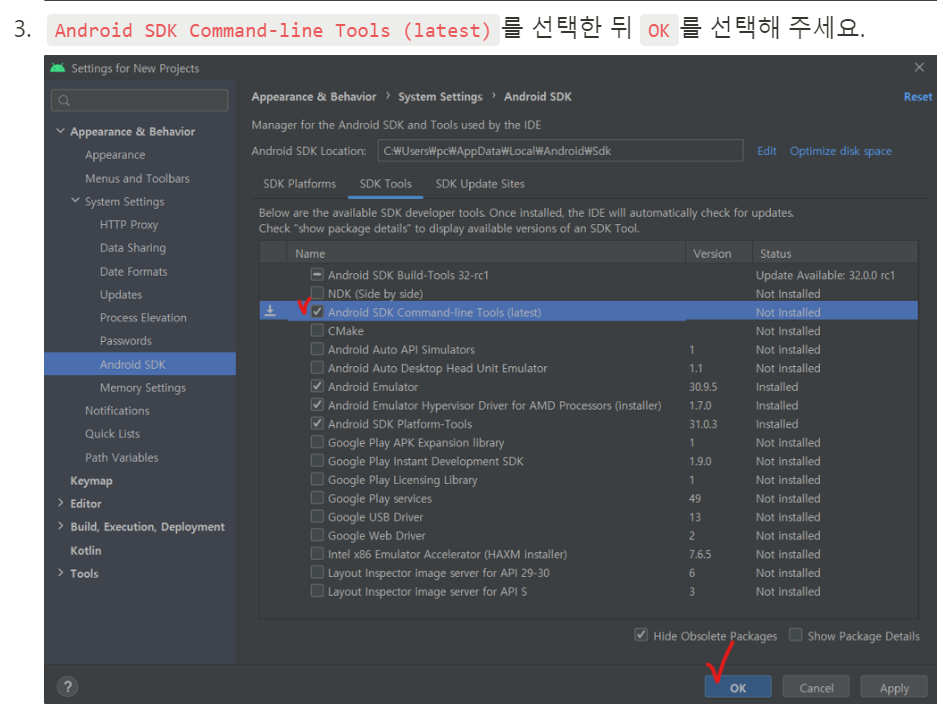Select Data Sharing settings
The width and height of the screenshot is (943, 708).
pyautogui.click(x=133, y=248)
